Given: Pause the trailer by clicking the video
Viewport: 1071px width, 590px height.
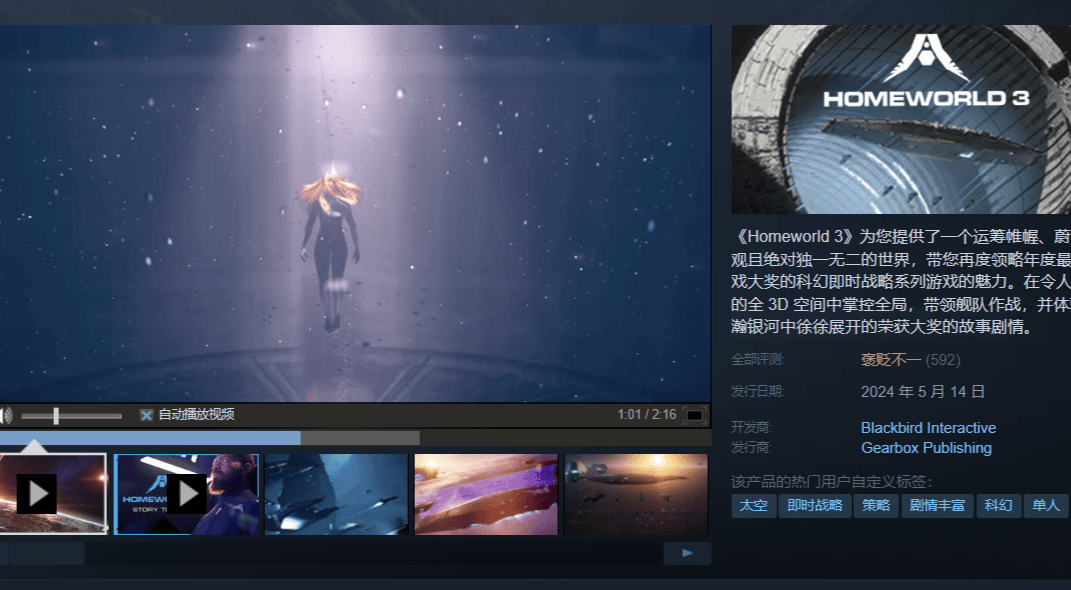Looking at the screenshot, I should point(355,214).
